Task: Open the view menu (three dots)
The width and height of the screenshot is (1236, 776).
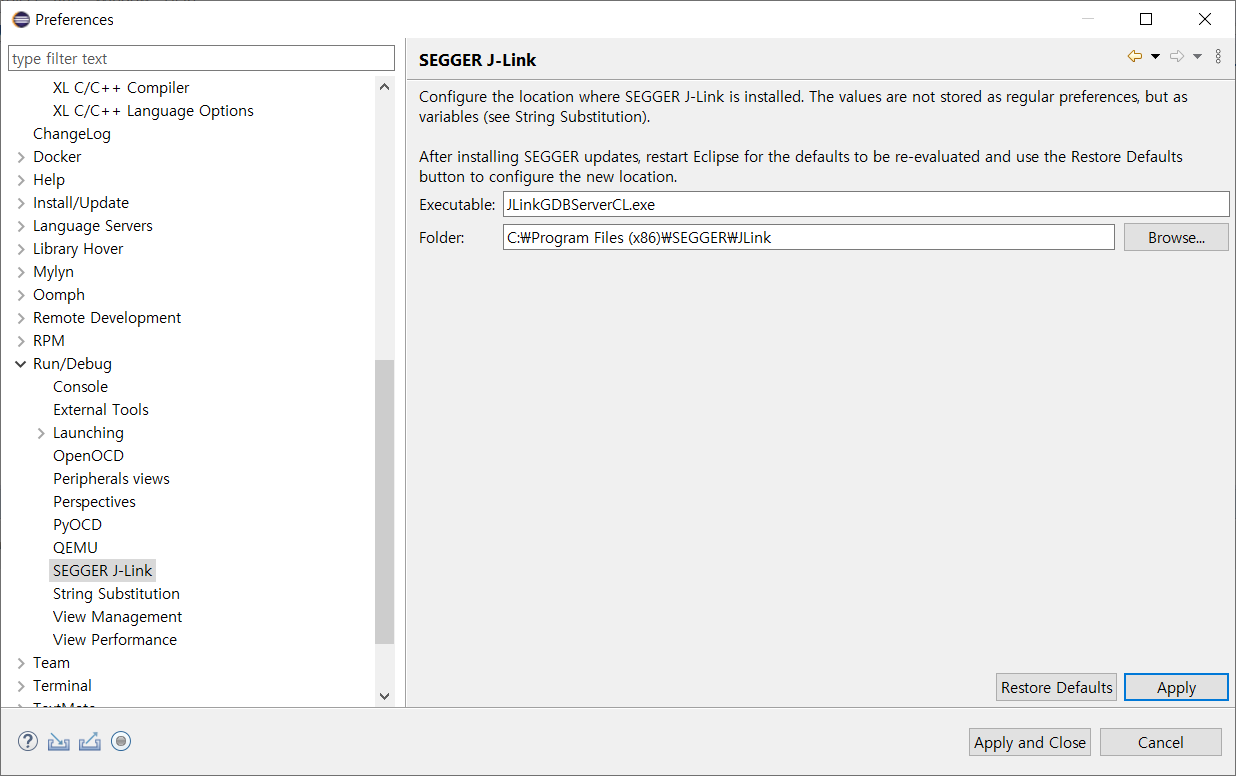Action: tap(1218, 56)
